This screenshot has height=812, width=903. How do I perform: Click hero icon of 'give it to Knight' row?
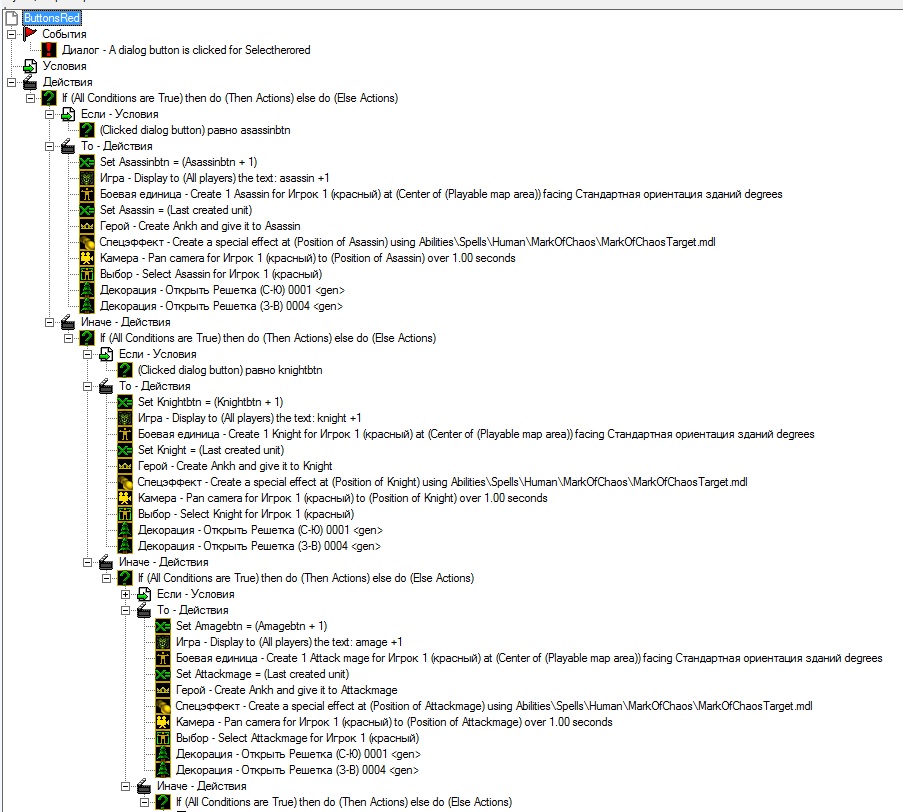point(125,466)
